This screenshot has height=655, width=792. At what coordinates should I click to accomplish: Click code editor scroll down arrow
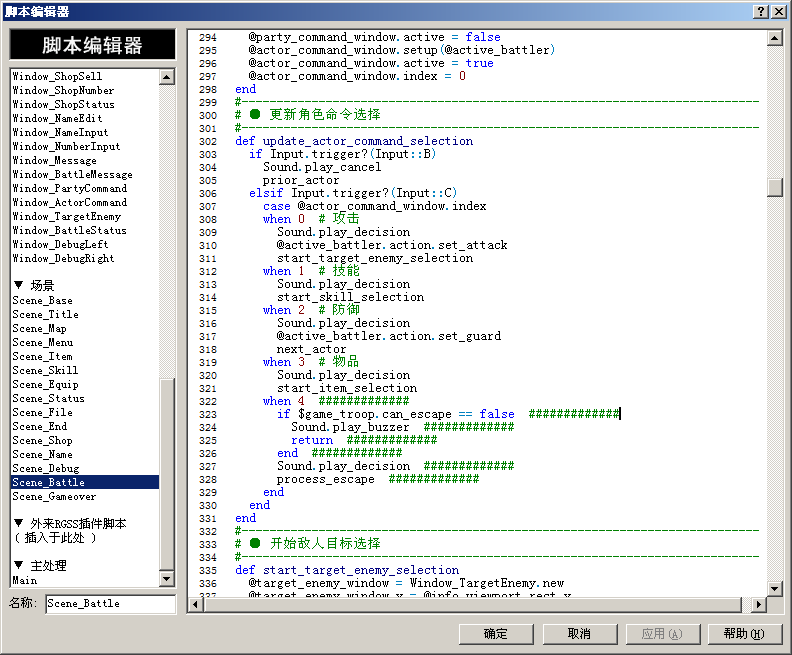pyautogui.click(x=774, y=588)
